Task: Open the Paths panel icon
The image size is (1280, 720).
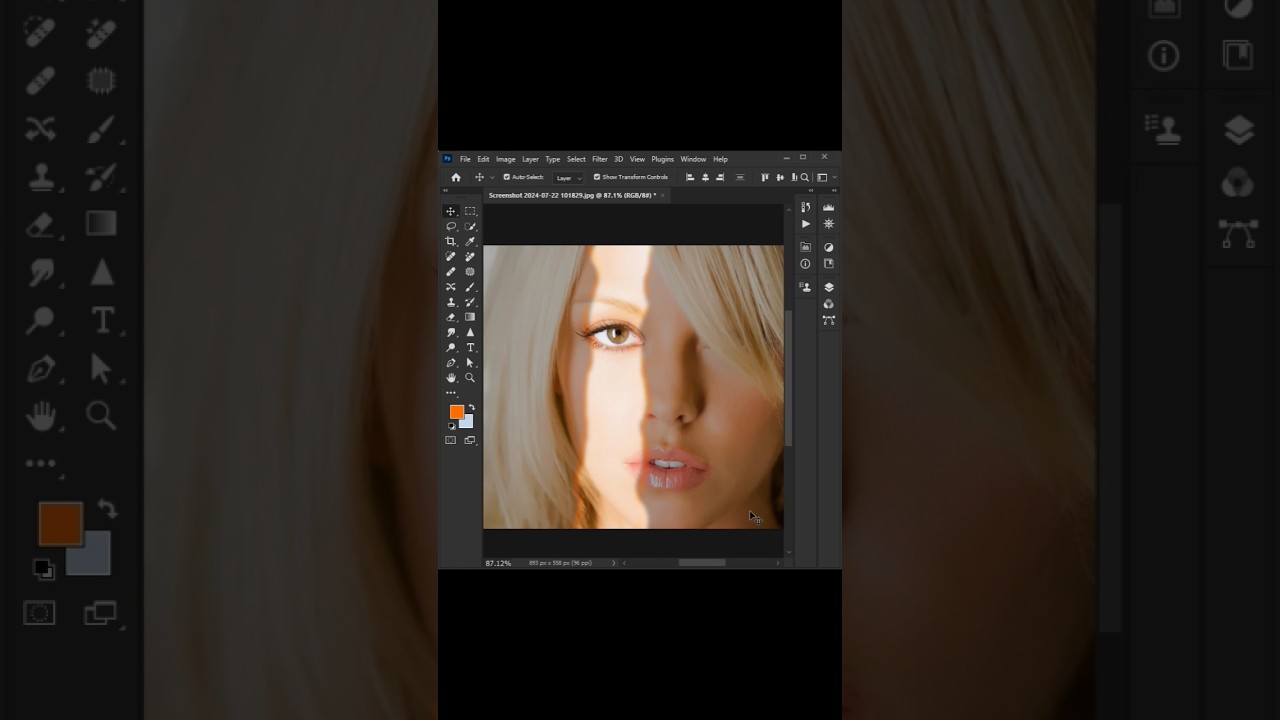Action: 829,320
